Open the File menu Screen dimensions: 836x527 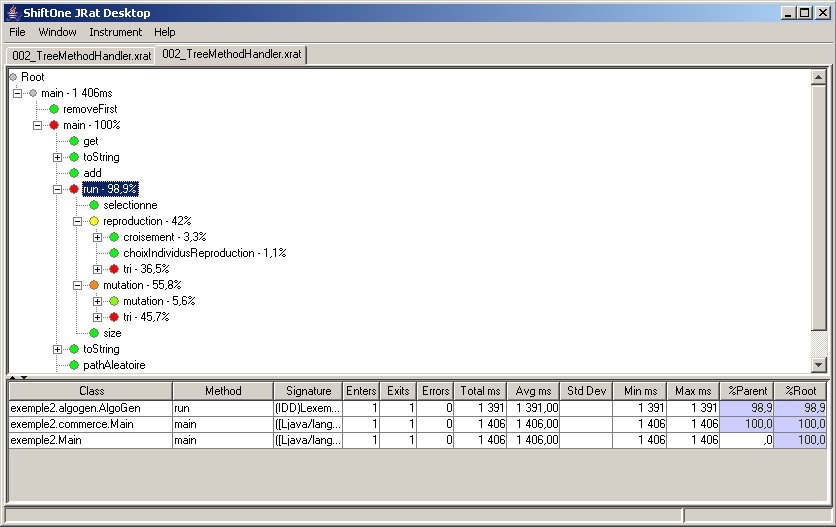[x=17, y=32]
